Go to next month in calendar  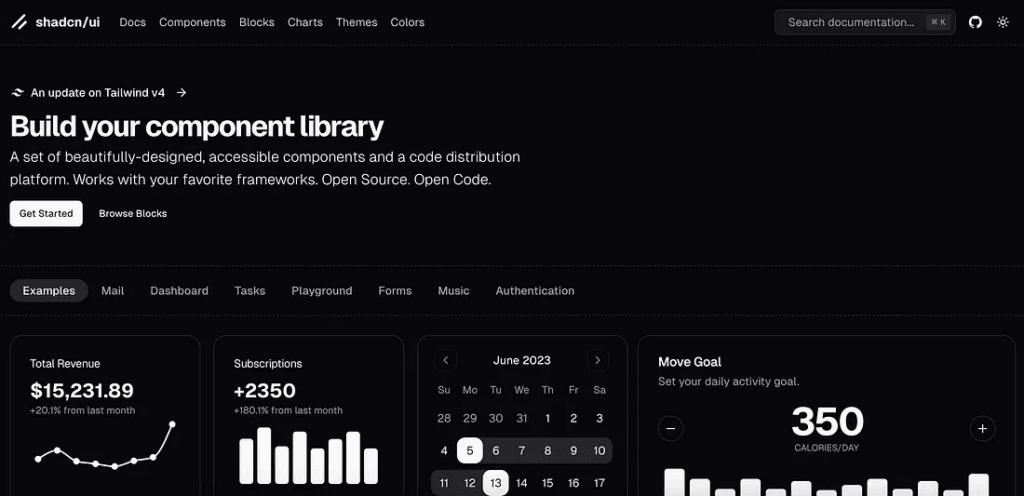(598, 360)
